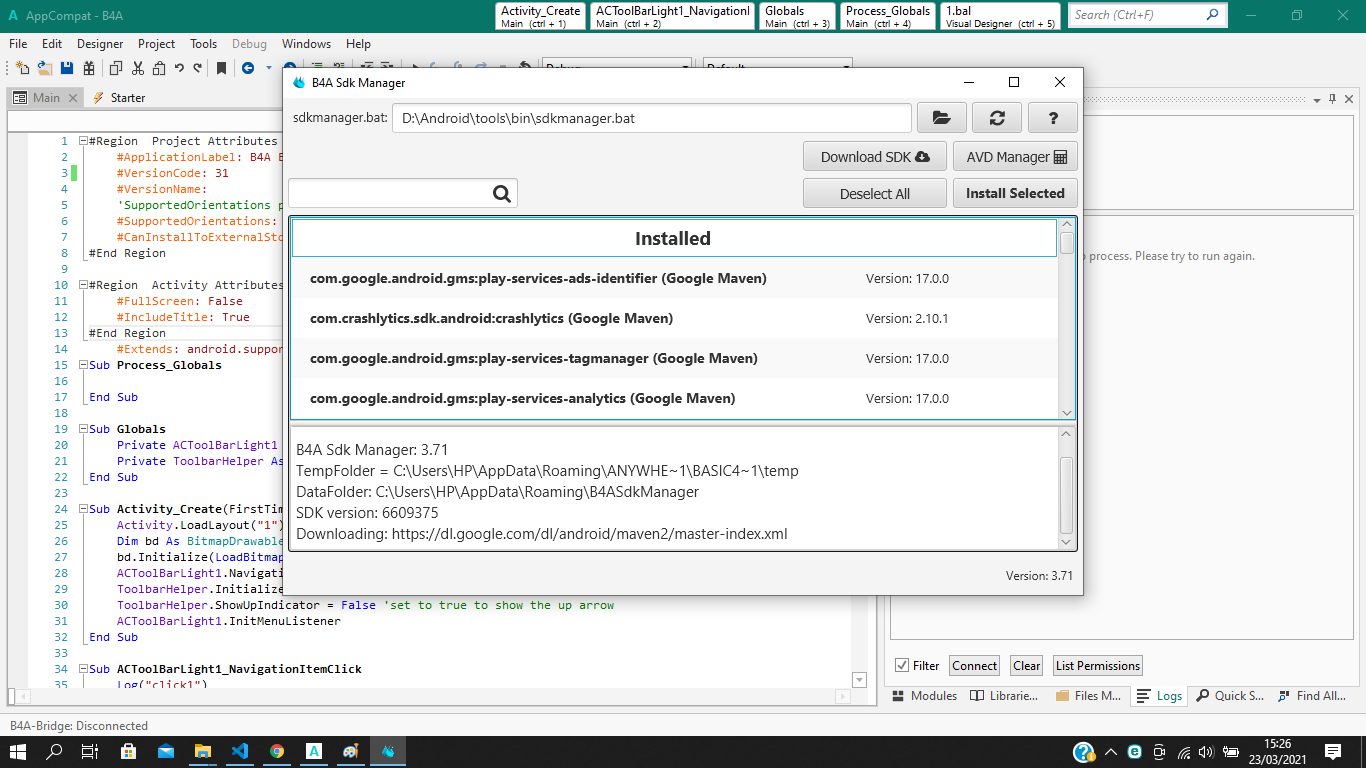The image size is (1366, 768).
Task: Switch to the Starter tab
Action: pos(127,97)
